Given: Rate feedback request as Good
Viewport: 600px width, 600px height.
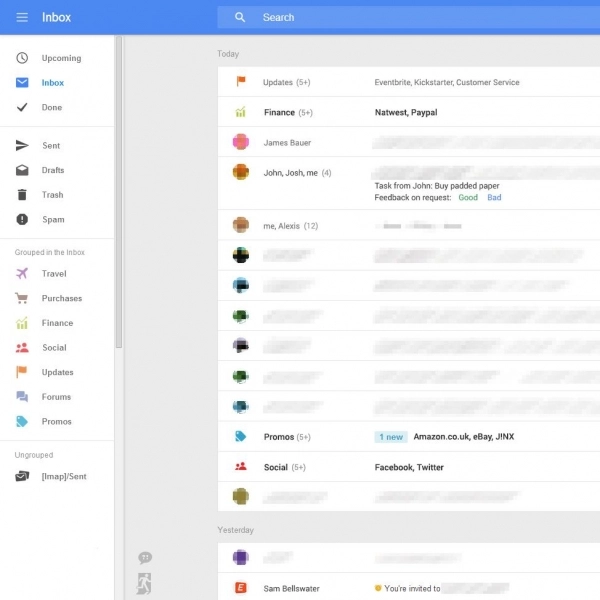Looking at the screenshot, I should click(x=468, y=198).
